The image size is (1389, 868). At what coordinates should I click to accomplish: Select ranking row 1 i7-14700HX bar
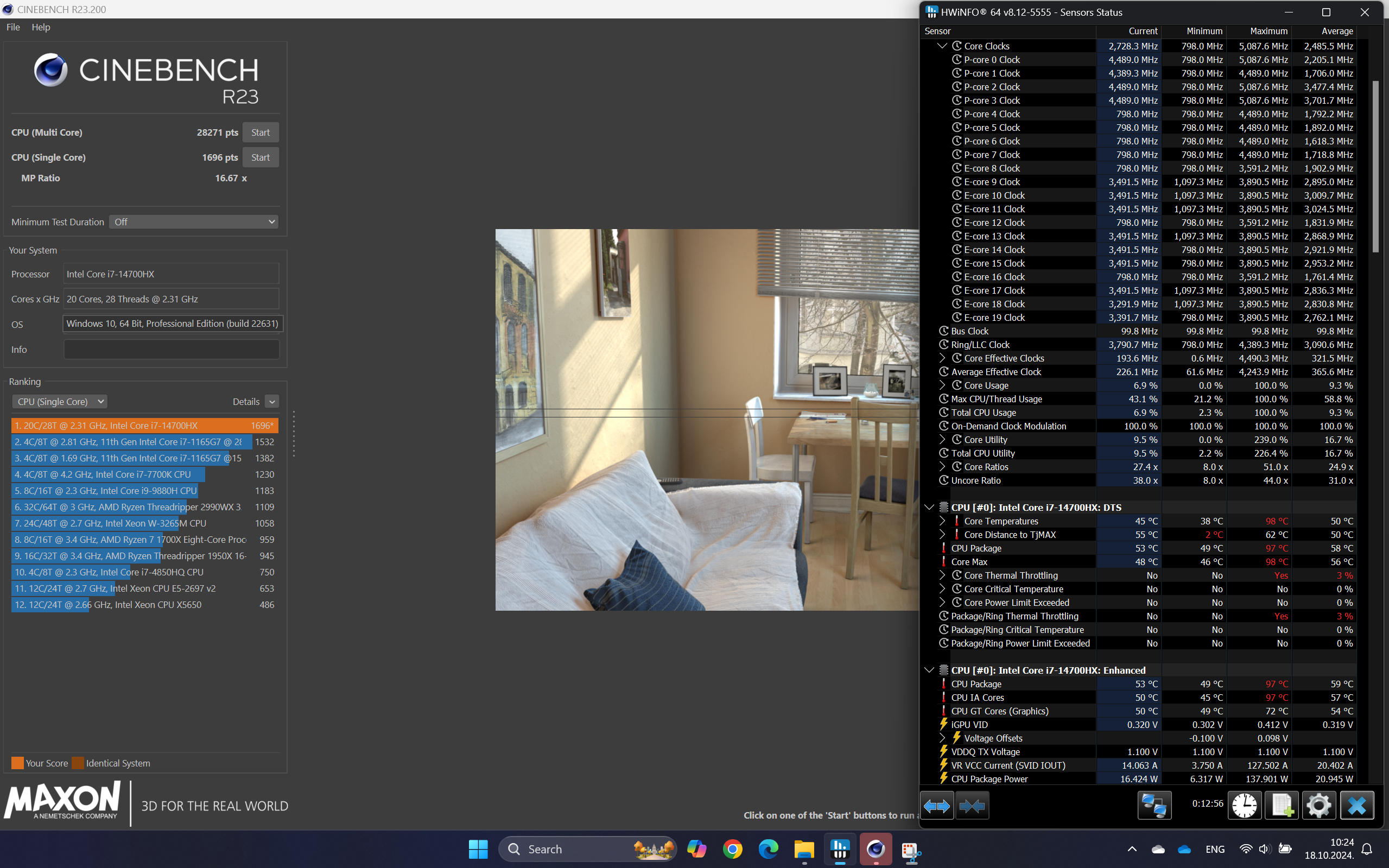point(144,426)
